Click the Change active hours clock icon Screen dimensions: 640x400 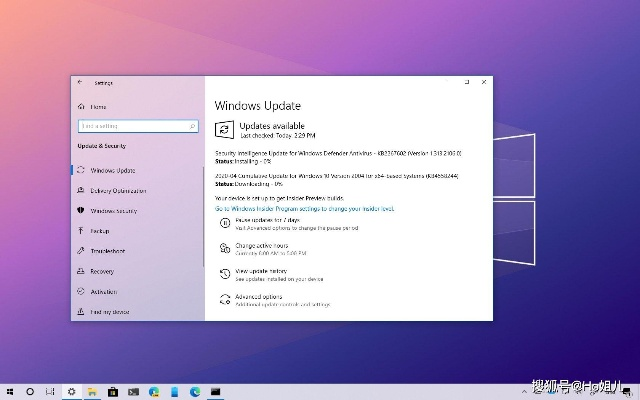223,248
